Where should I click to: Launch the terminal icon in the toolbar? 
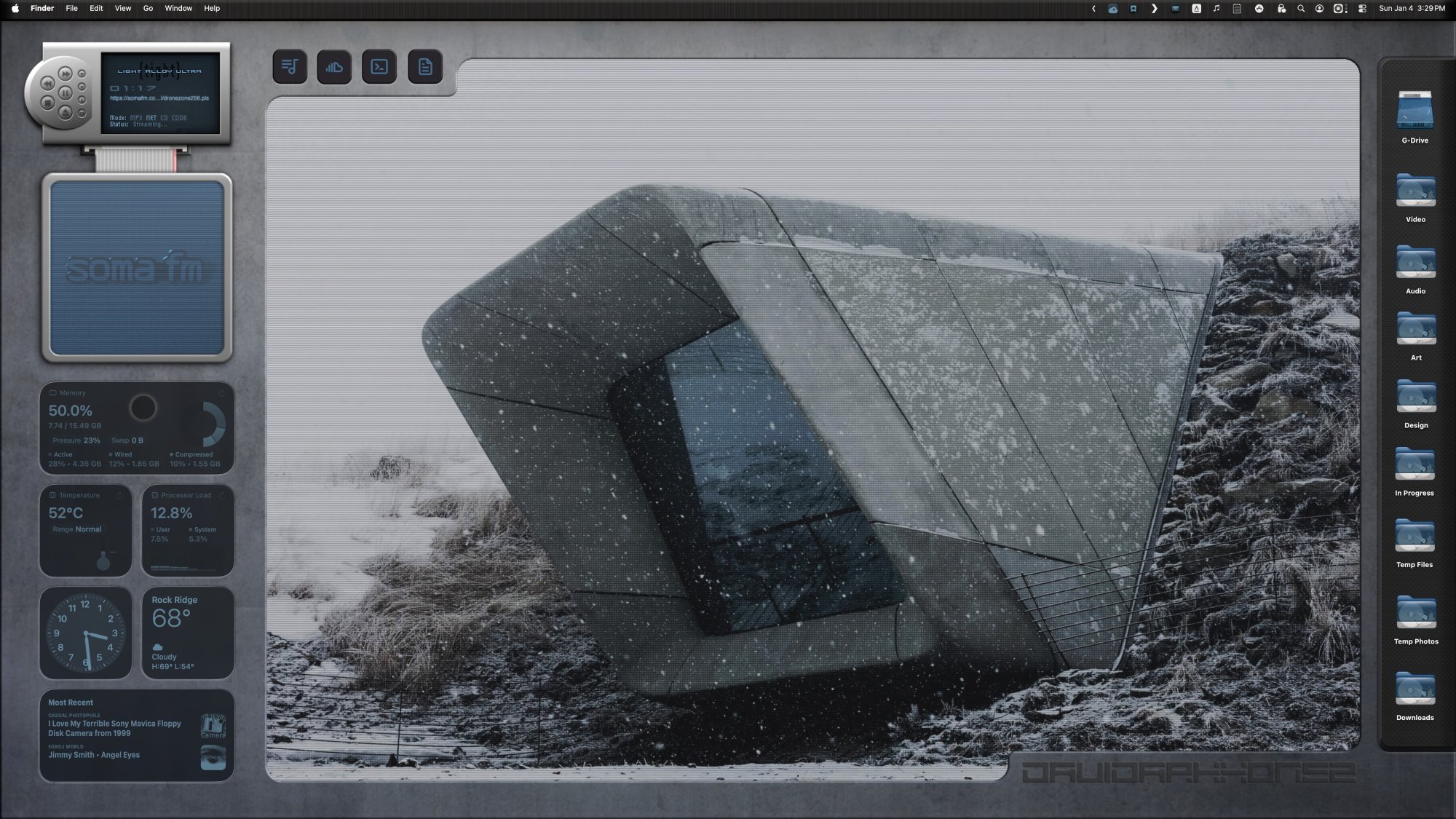[380, 66]
